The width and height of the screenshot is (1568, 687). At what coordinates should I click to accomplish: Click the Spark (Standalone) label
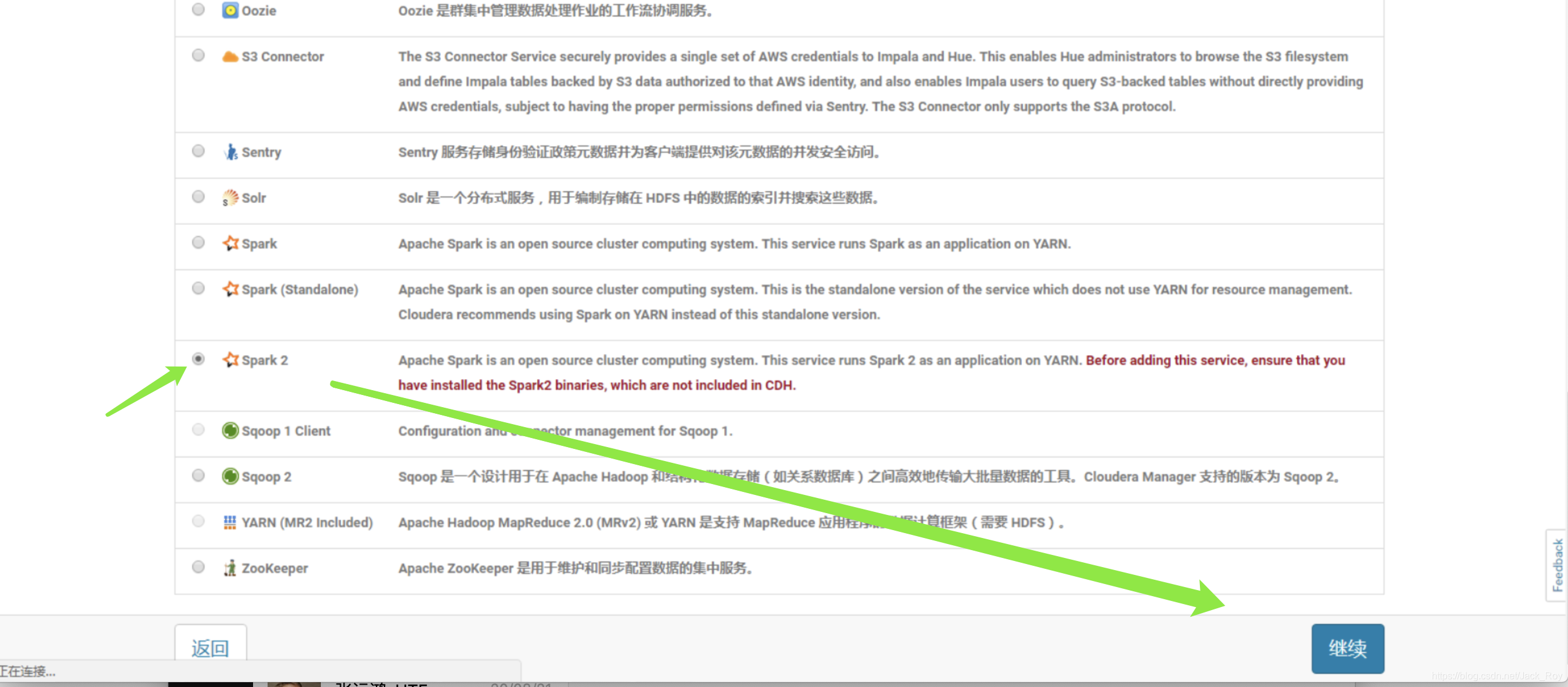point(300,290)
